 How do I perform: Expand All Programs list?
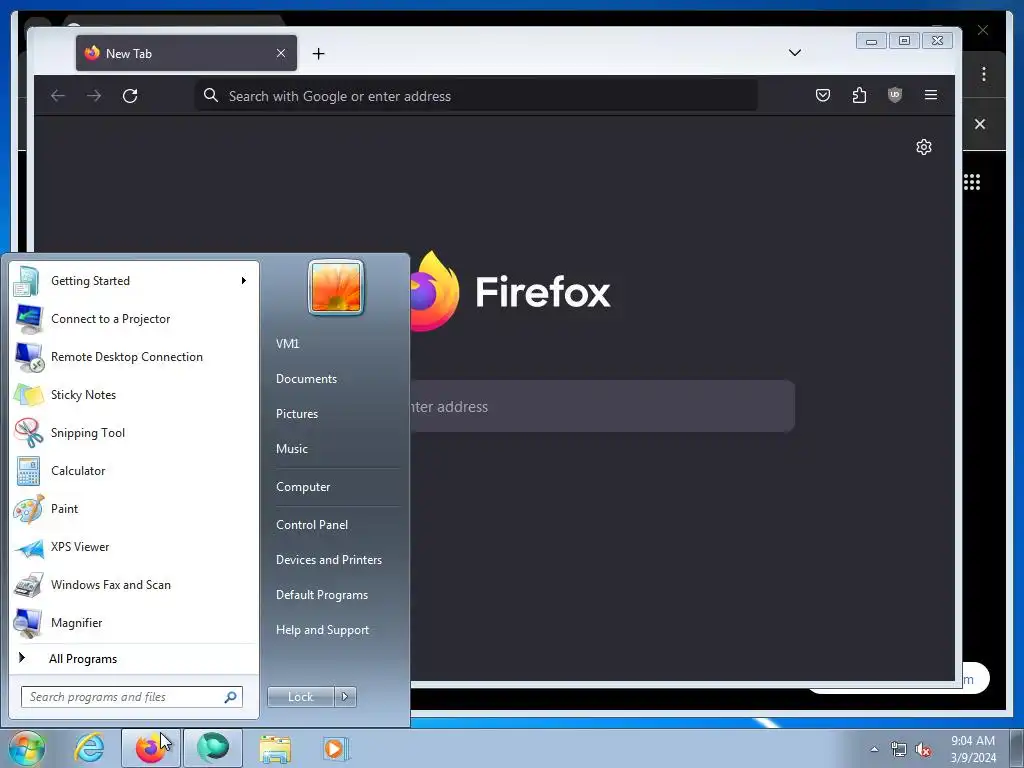tap(134, 659)
